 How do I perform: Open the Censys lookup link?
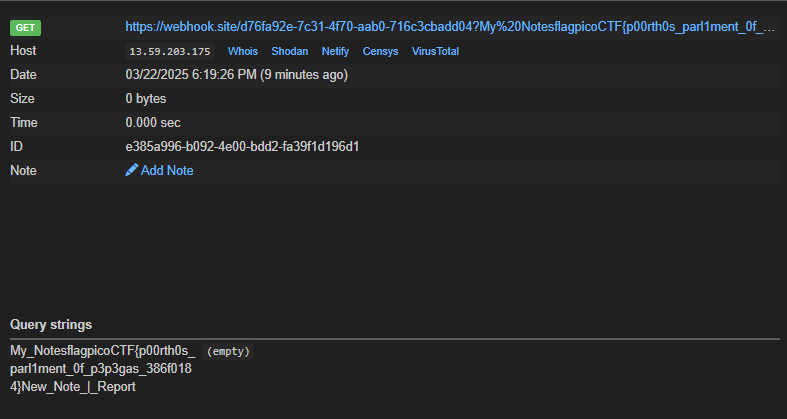[x=380, y=51]
